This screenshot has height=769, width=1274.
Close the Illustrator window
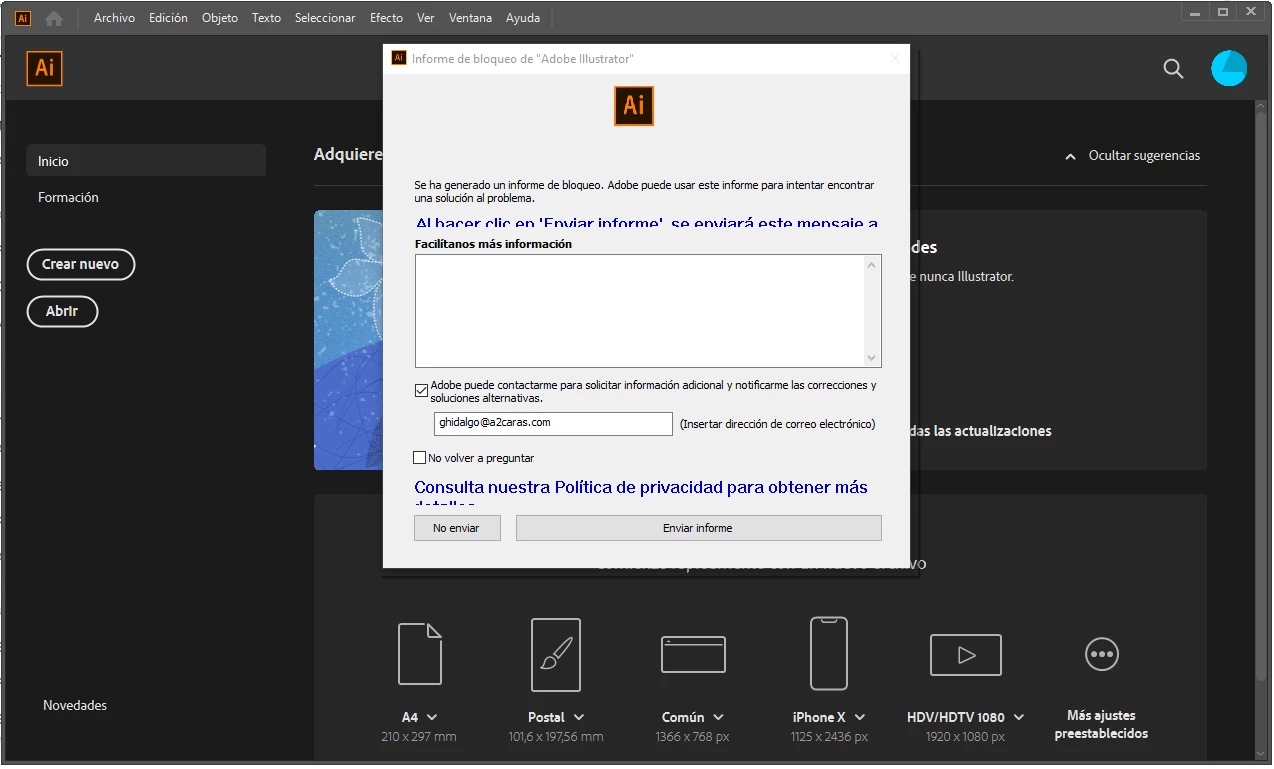[x=1251, y=11]
